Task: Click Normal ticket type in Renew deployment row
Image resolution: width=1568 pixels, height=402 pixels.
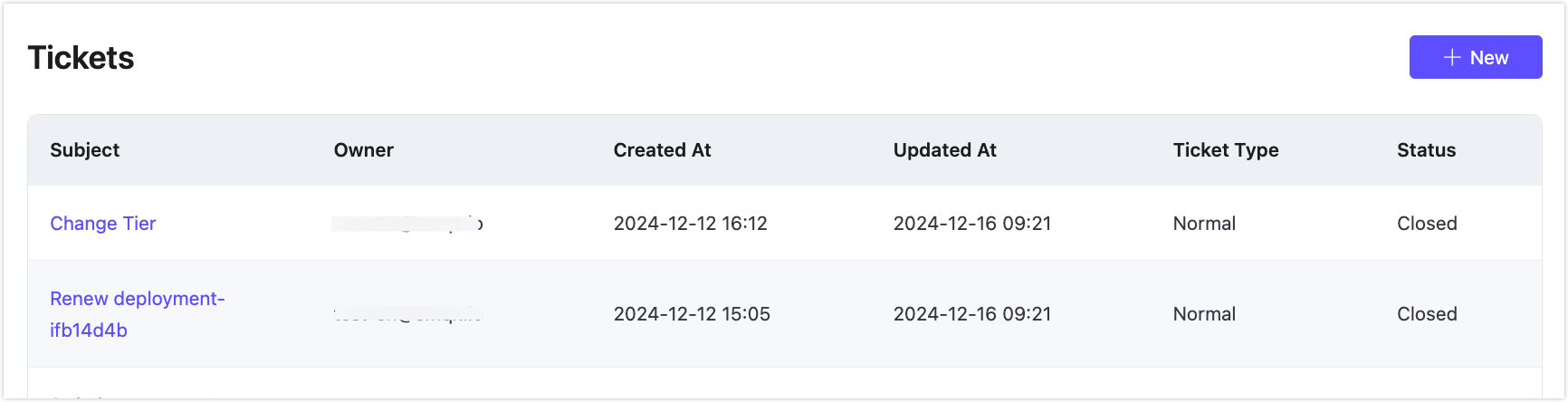Action: click(x=1204, y=314)
